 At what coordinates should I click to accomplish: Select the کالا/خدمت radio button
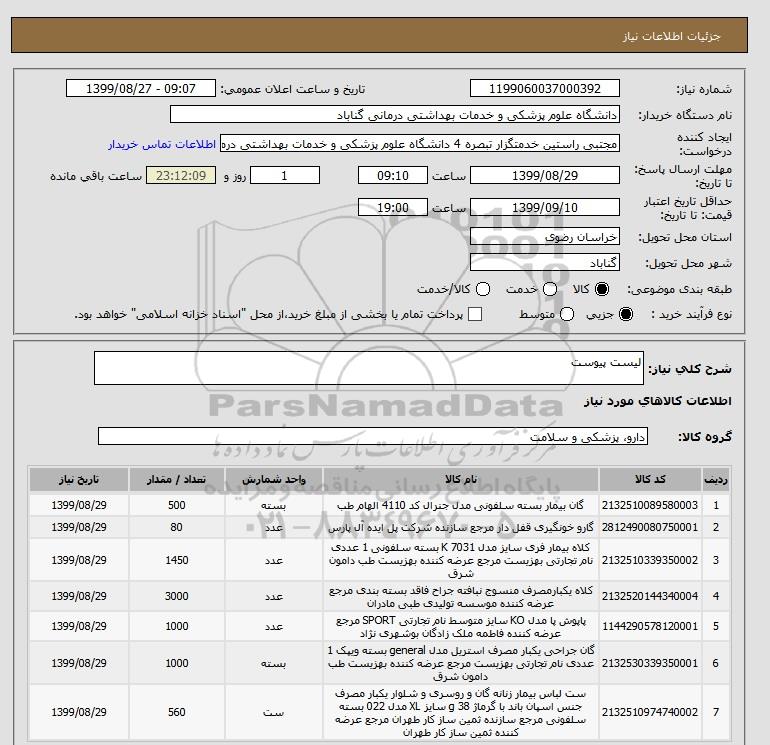coord(483,289)
